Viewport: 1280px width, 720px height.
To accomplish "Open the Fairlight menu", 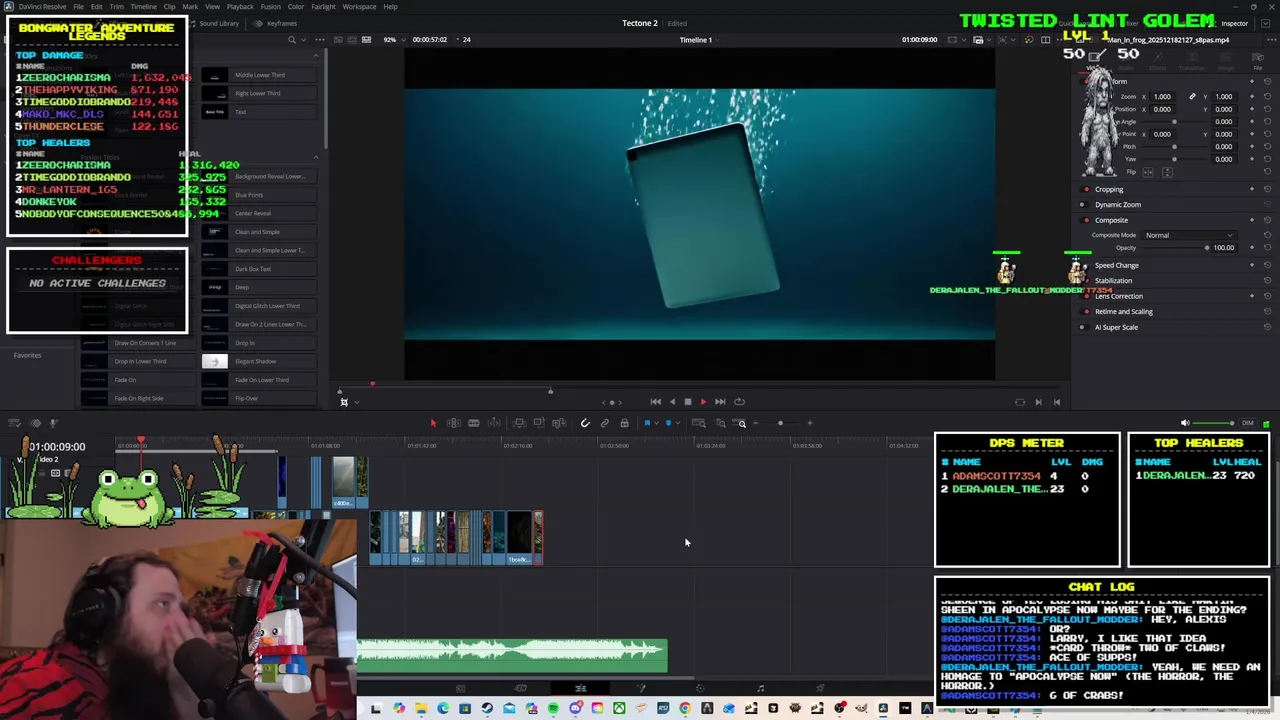I will 323,7.
